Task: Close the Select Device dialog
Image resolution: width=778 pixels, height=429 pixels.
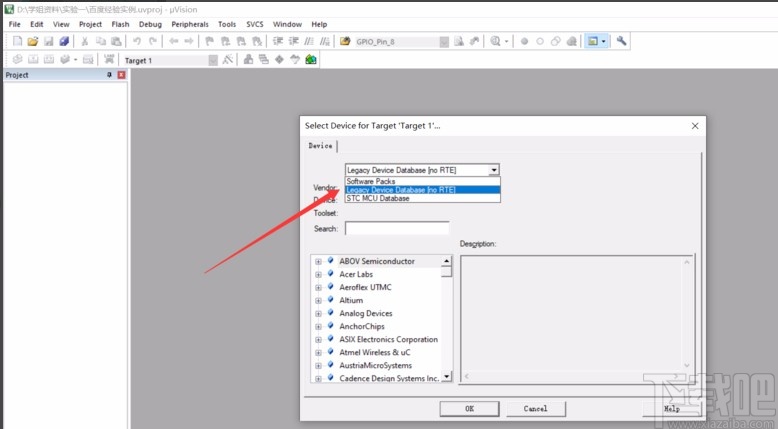Action: 695,126
